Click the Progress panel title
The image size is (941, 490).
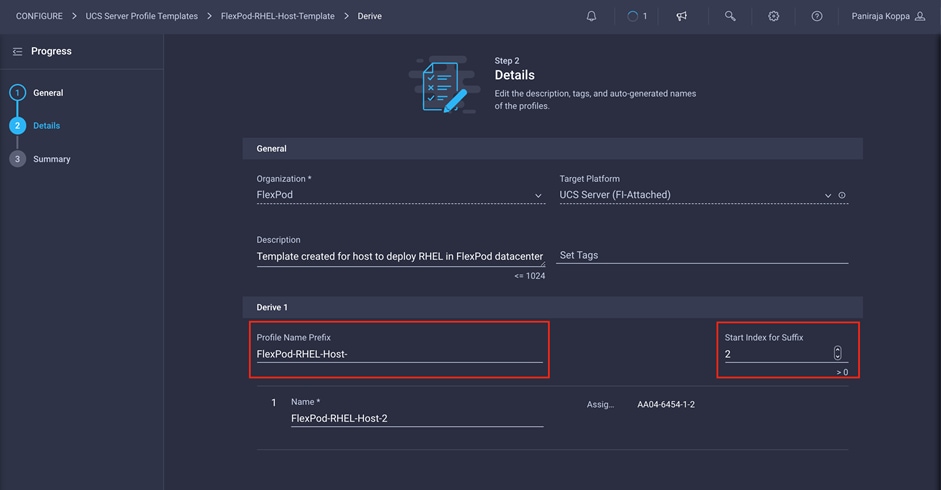click(51, 52)
